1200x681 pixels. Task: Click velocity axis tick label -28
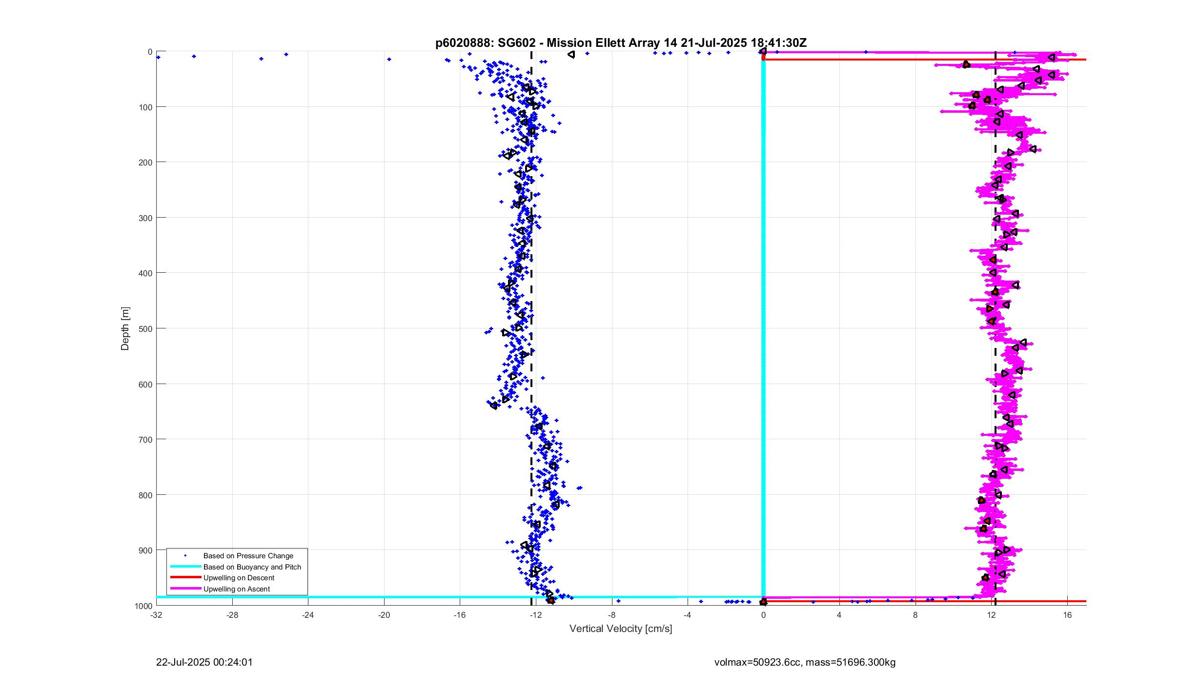click(232, 616)
